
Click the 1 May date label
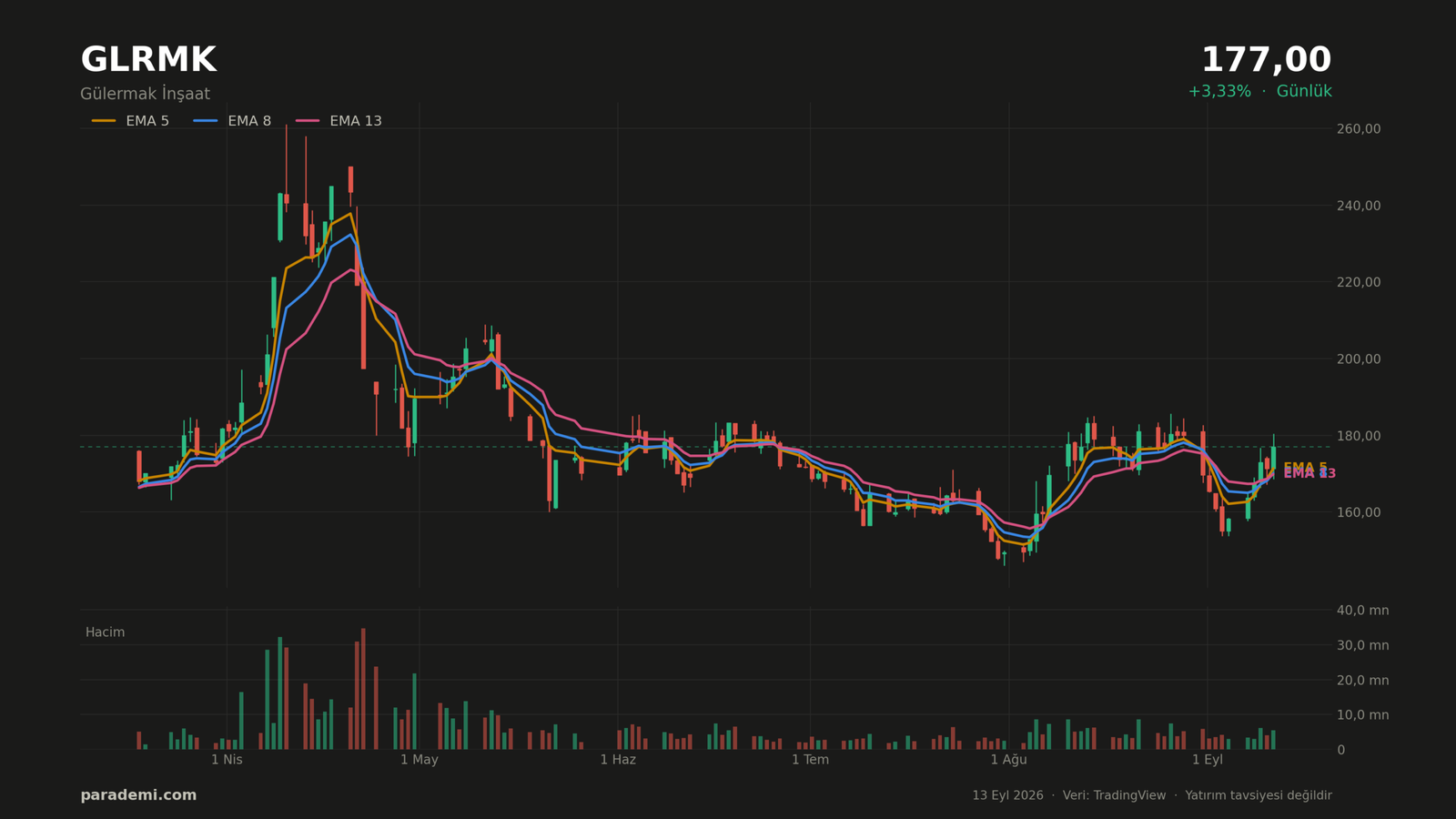[420, 760]
